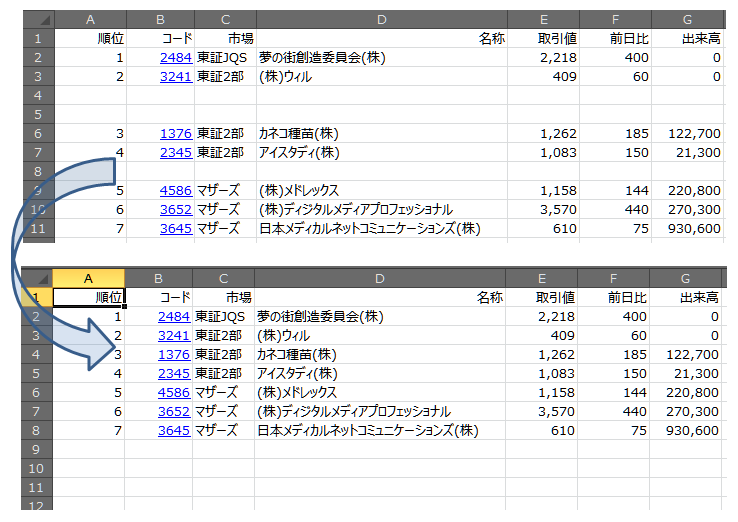
Task: Click 出来高 header cell in top spreadsheet
Action: (x=687, y=39)
